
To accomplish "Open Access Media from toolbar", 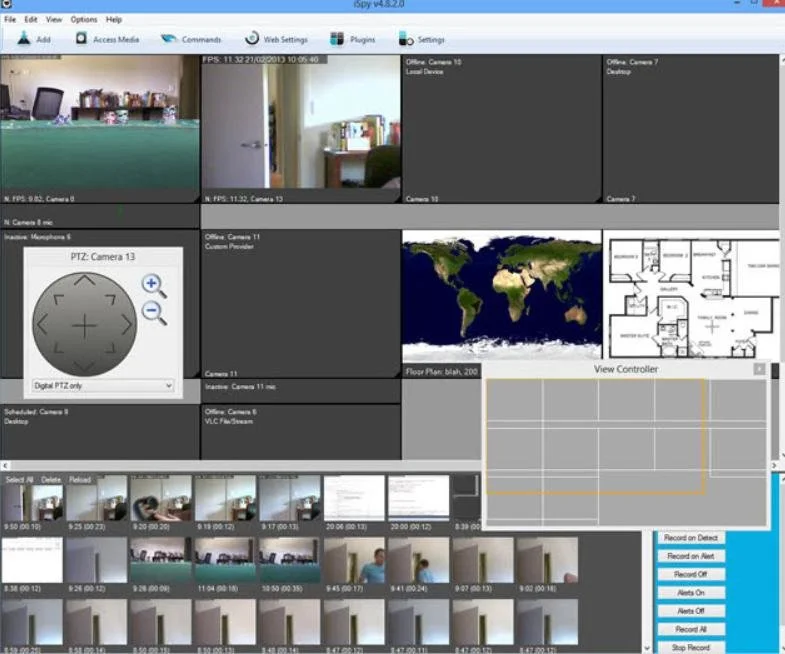I will coord(81,38).
